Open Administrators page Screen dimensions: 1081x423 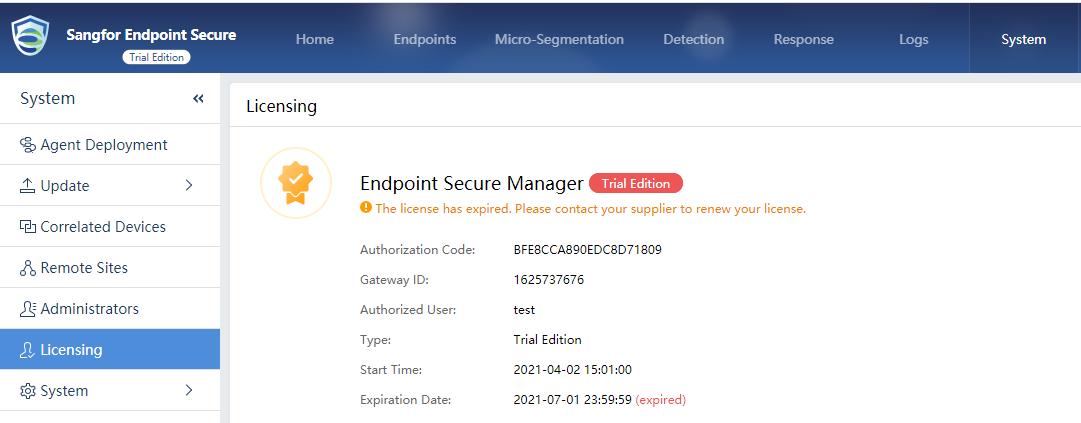point(110,309)
